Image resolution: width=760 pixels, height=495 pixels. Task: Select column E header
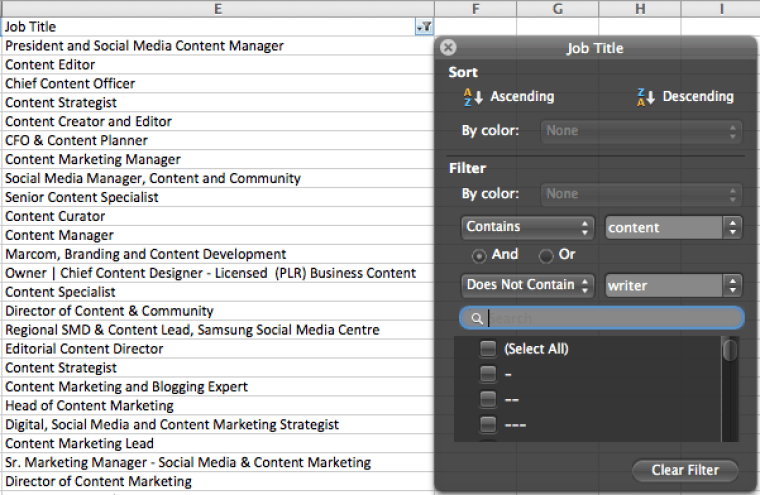[x=218, y=9]
